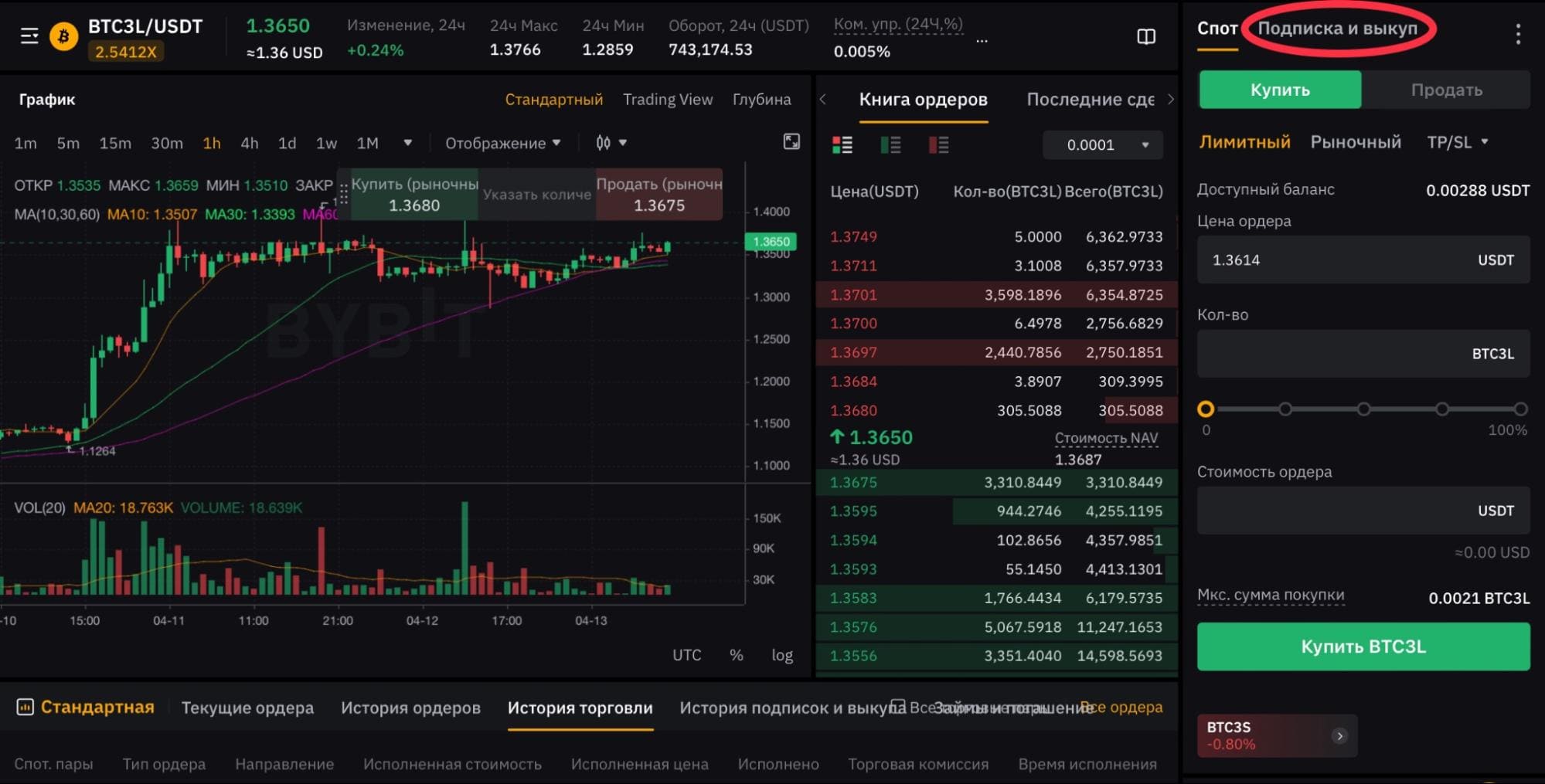Viewport: 1545px width, 784px height.
Task: Show both bids and asks order book view
Action: coord(842,144)
